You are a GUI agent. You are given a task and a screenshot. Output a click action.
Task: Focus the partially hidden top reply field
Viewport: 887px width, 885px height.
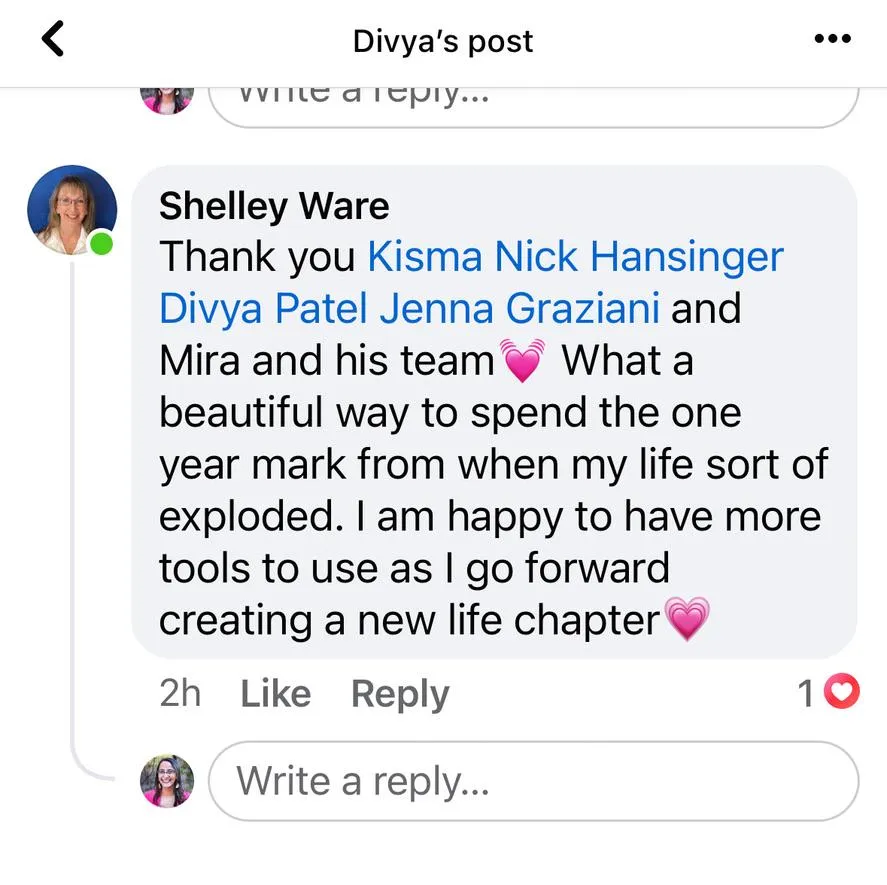pyautogui.click(x=534, y=108)
